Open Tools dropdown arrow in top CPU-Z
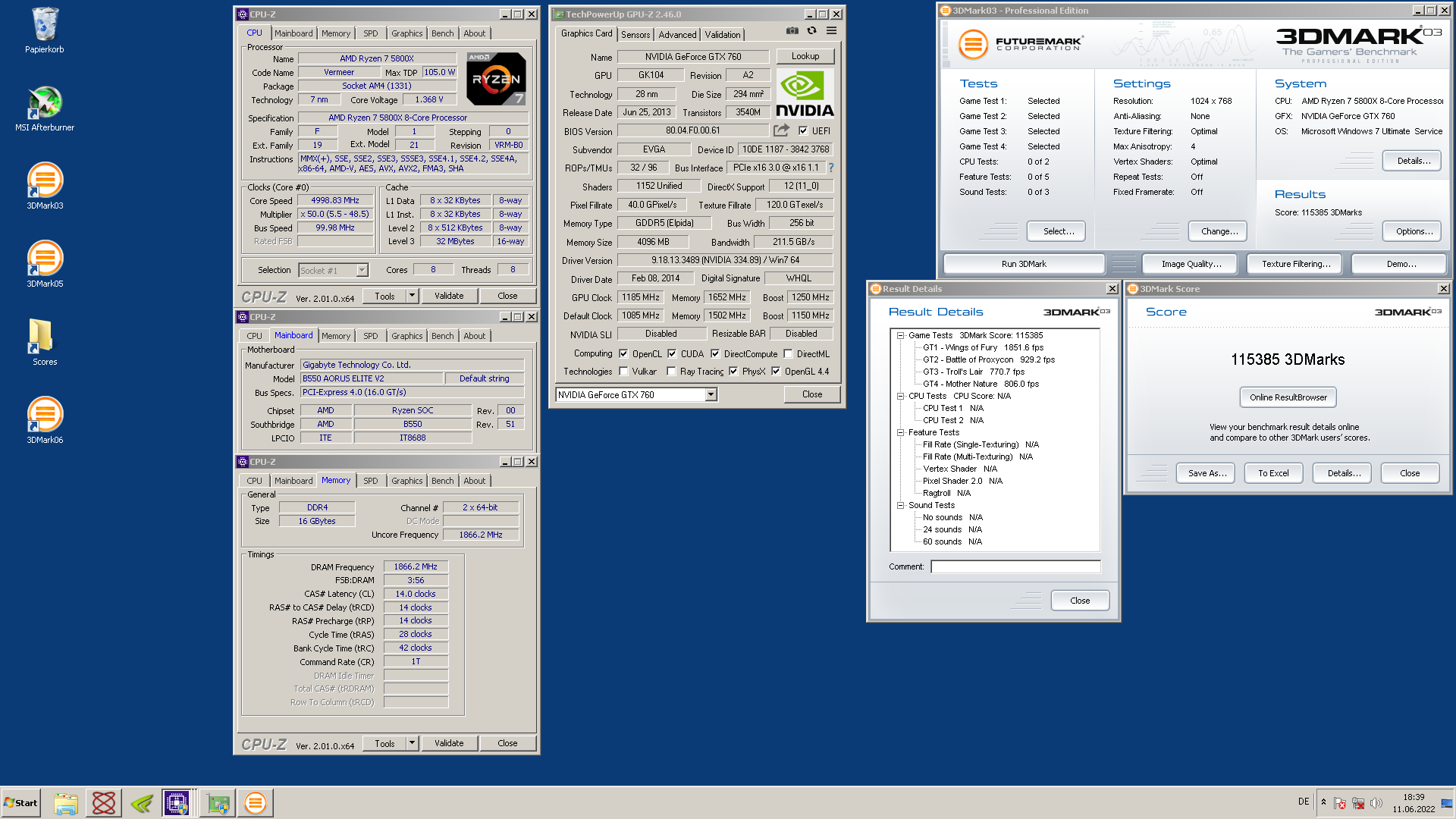 click(x=412, y=296)
